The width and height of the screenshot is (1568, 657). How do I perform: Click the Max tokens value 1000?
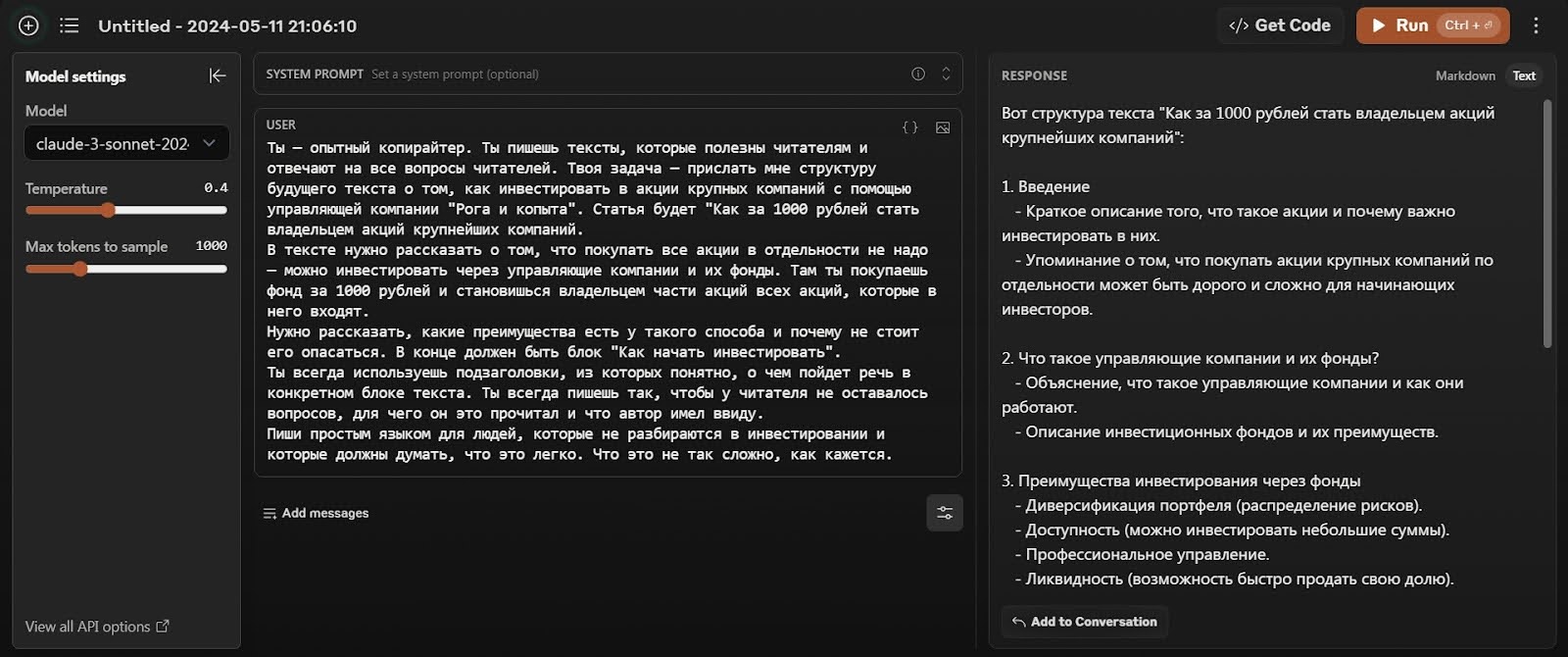211,246
